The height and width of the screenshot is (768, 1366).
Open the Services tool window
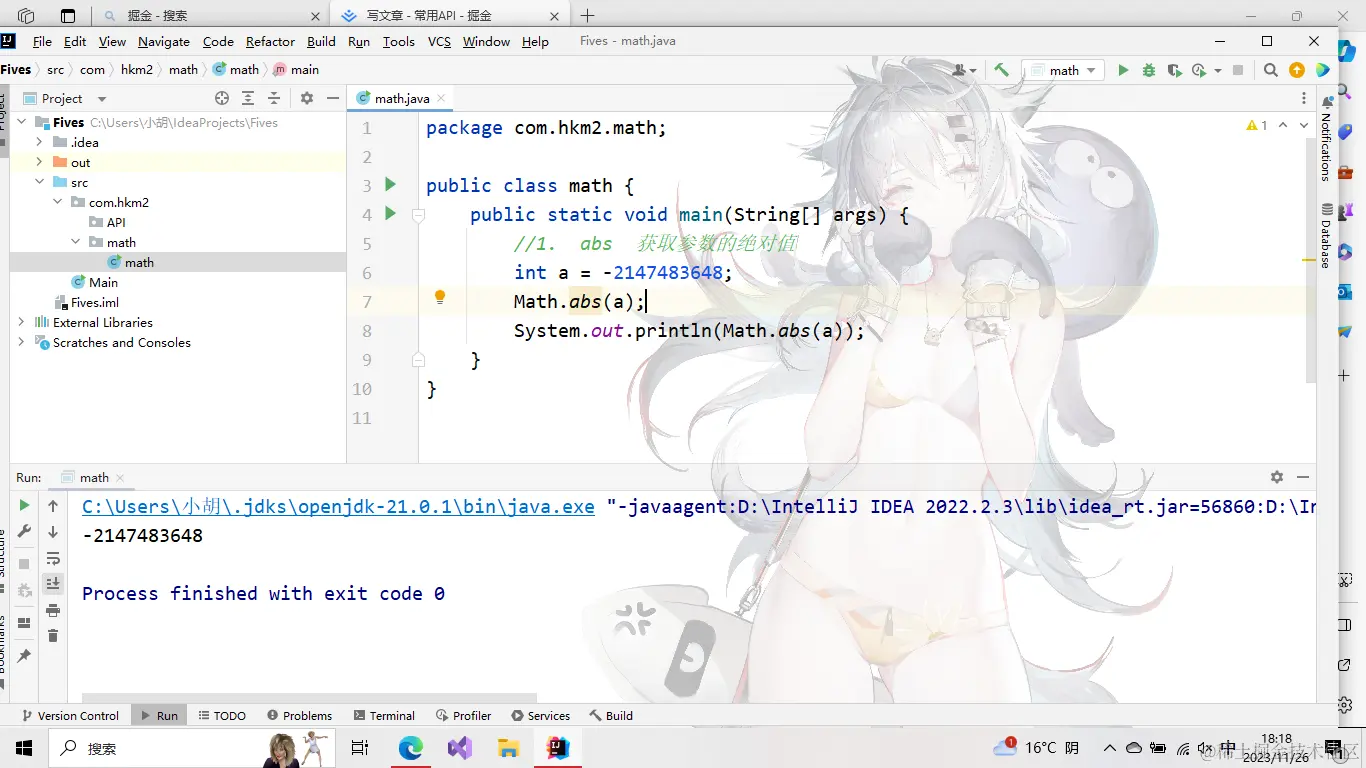(x=540, y=715)
